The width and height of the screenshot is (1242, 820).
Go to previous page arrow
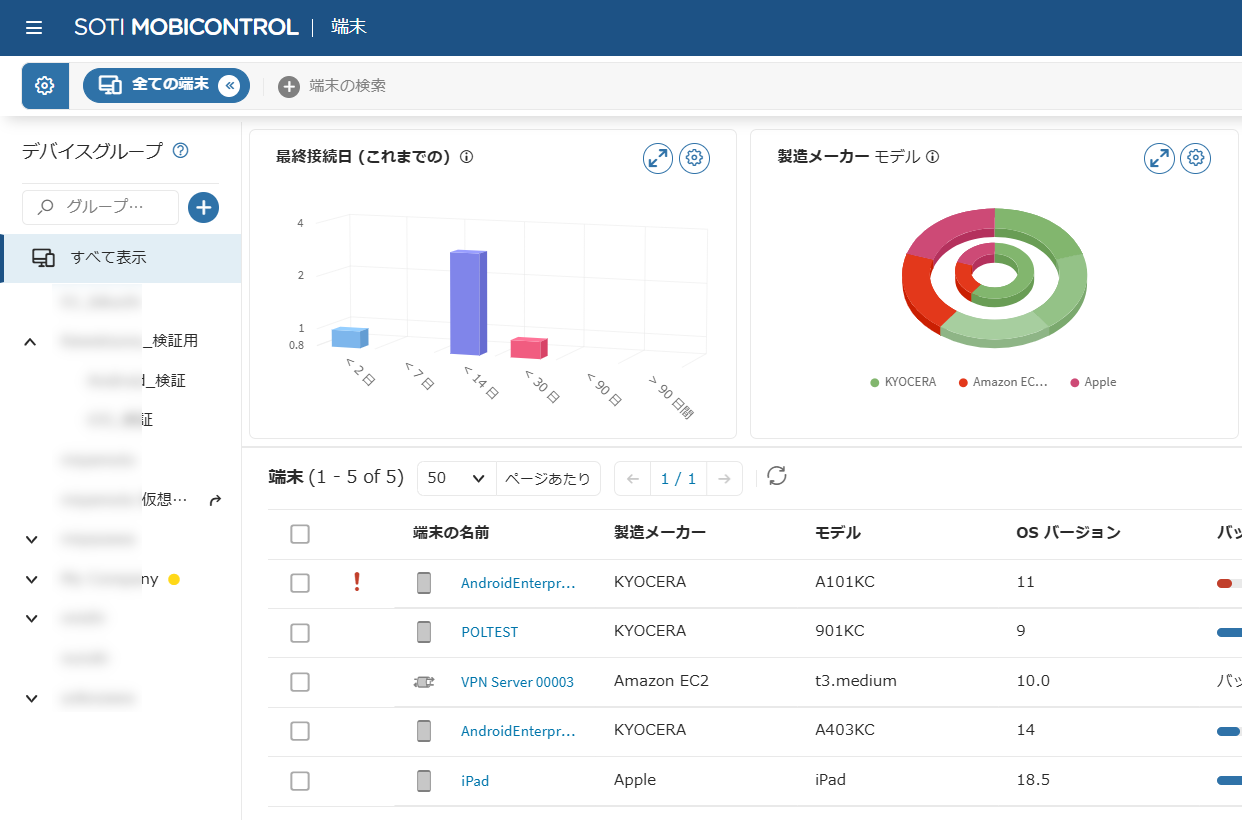point(632,479)
